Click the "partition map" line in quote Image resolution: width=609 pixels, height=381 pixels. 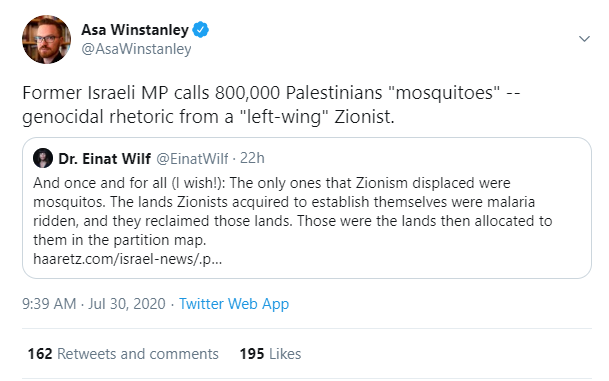119,240
